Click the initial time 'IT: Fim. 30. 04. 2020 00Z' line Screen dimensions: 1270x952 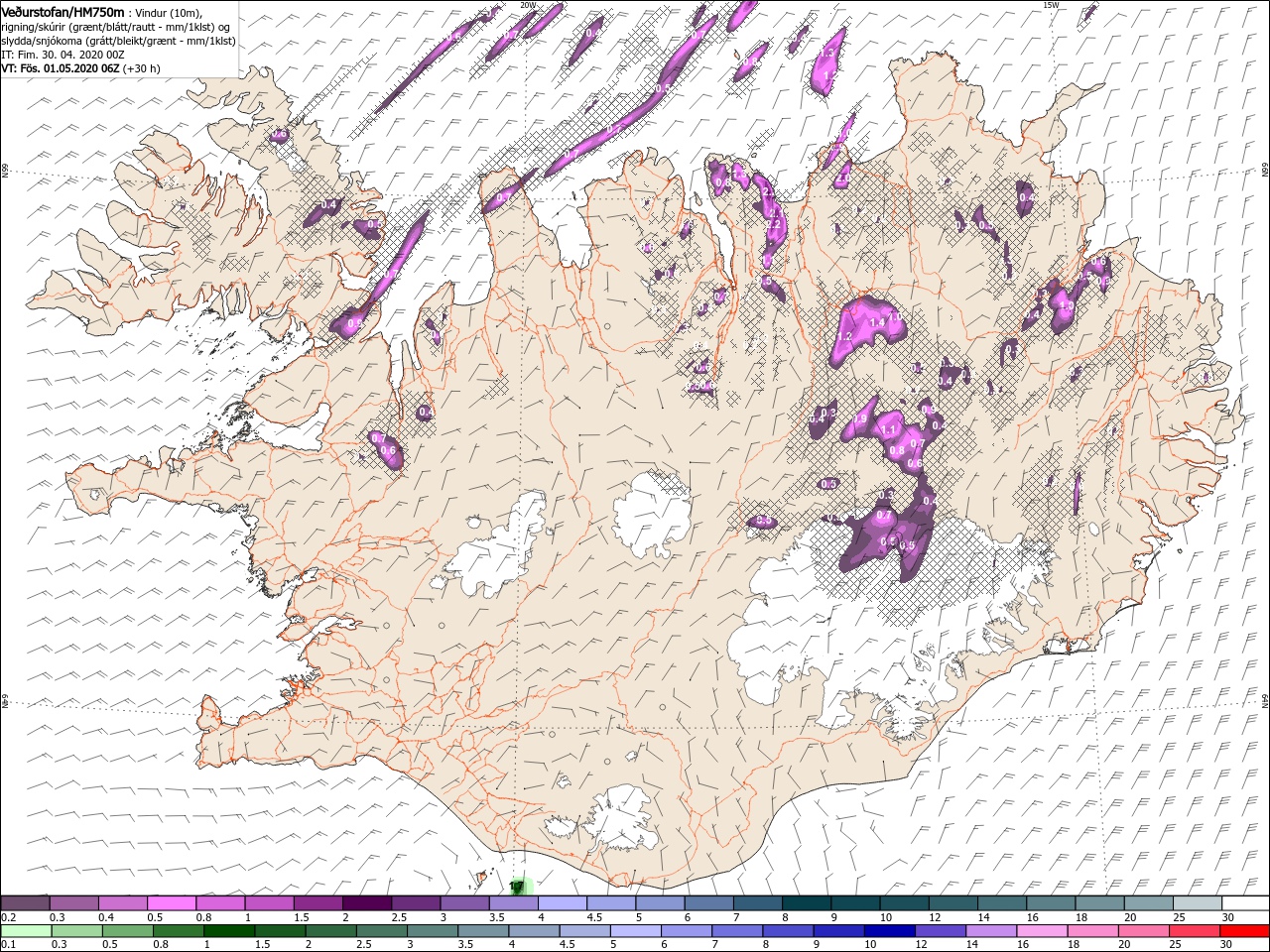pos(63,55)
